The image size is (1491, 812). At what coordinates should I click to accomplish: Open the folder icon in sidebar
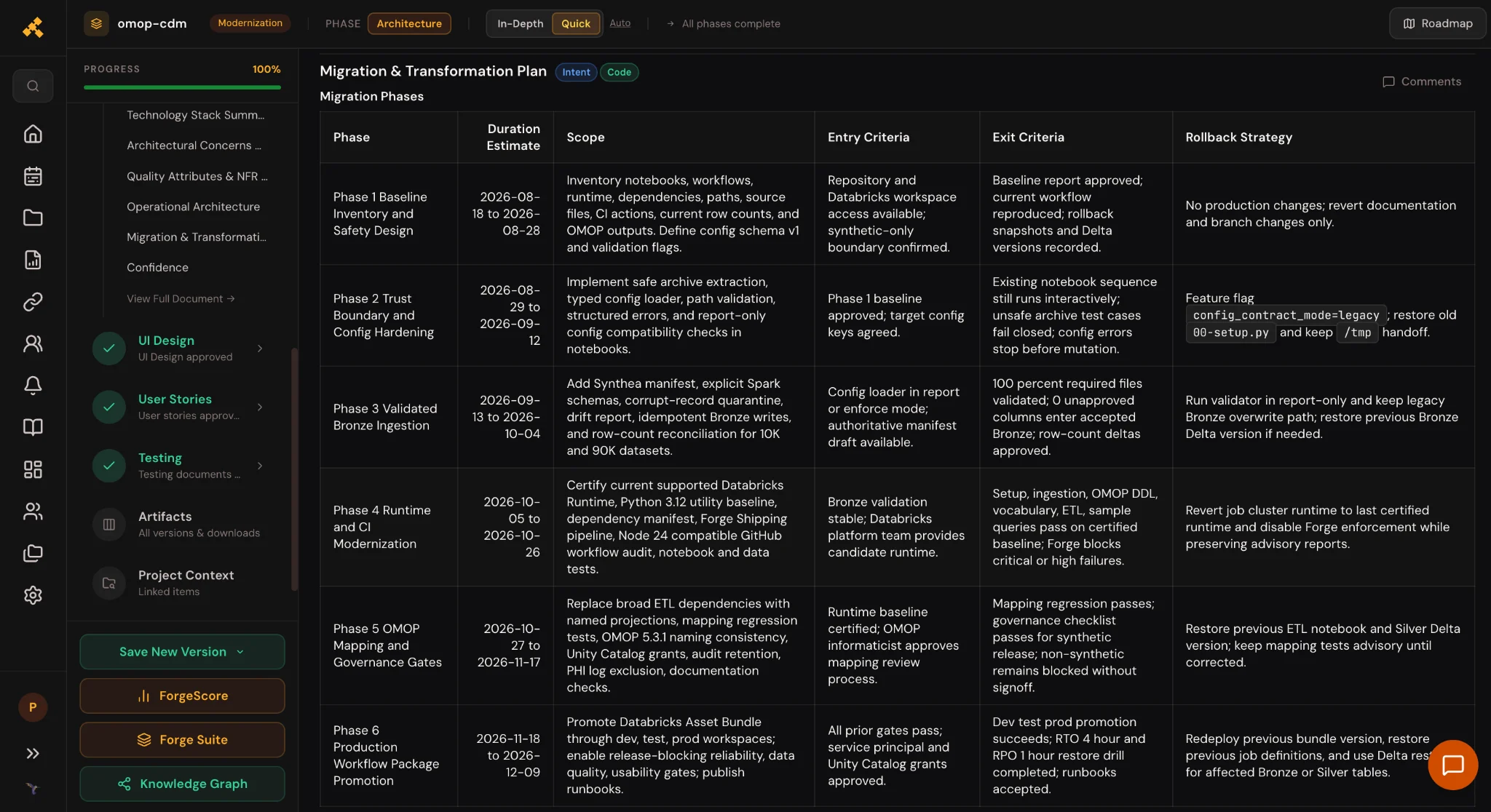point(33,218)
